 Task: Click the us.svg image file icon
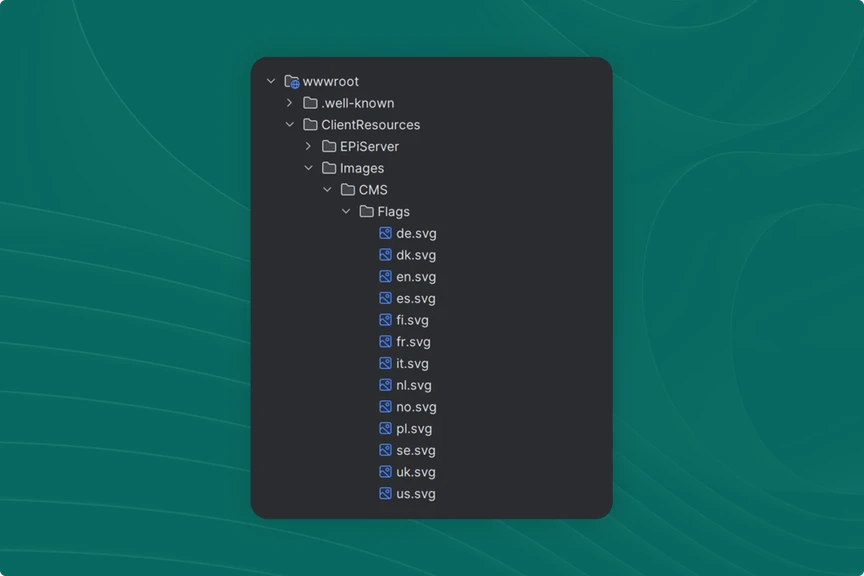coord(385,494)
